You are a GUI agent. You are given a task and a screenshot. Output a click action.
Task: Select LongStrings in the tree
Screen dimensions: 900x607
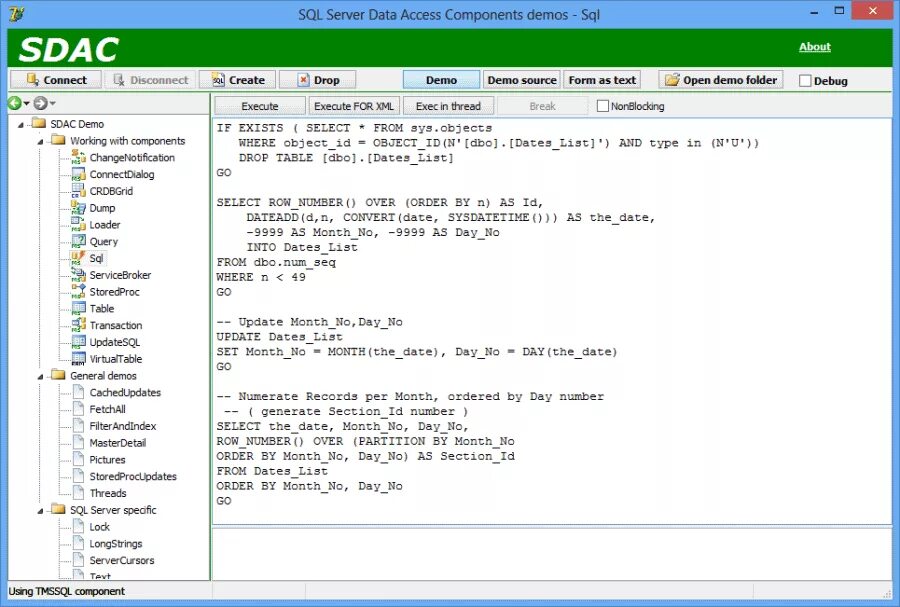(x=116, y=543)
